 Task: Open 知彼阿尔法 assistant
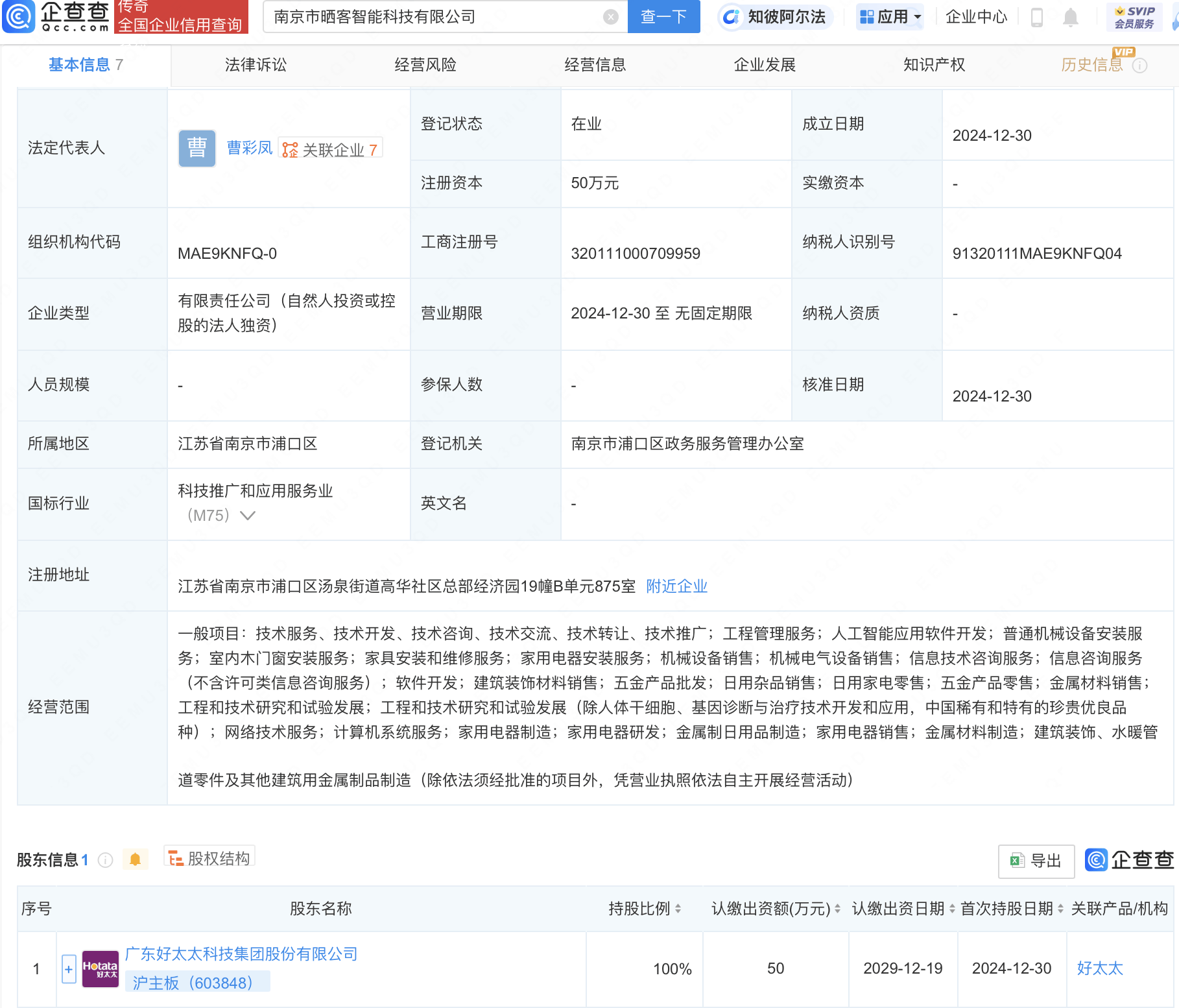[x=776, y=17]
